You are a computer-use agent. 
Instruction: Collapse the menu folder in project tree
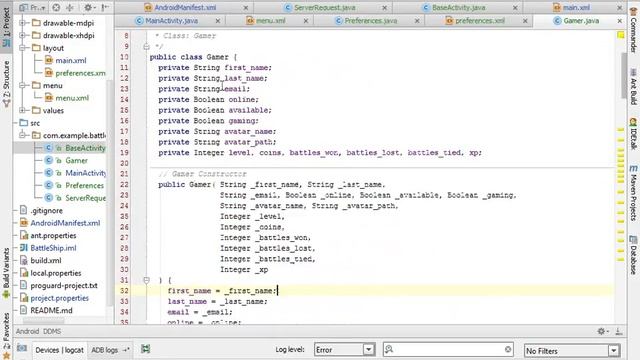click(x=23, y=85)
